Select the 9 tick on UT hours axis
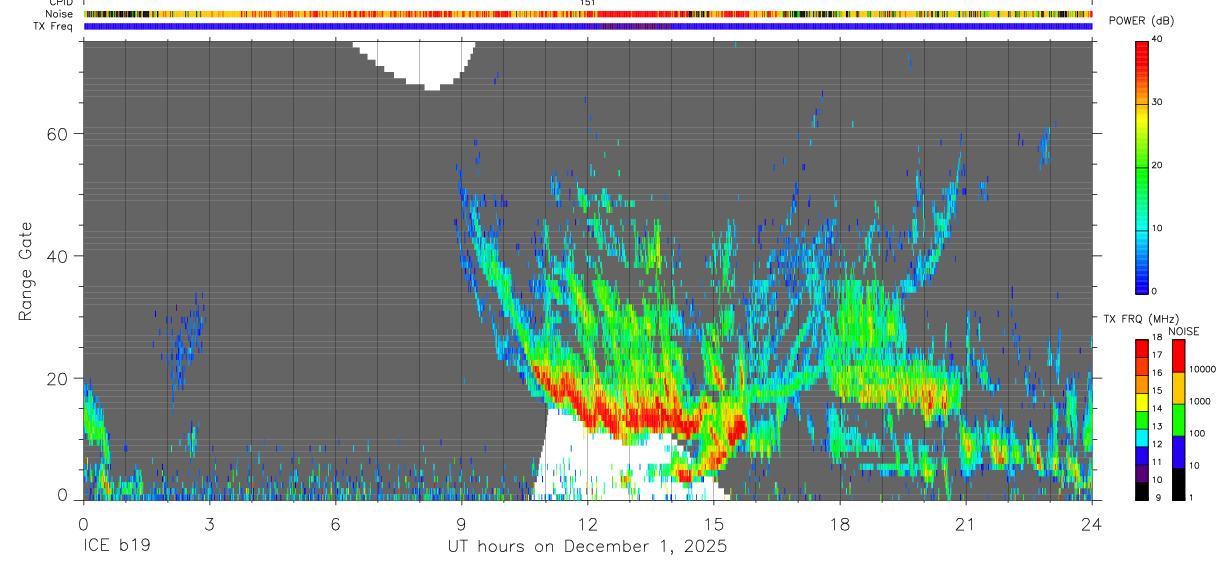1228x567 pixels. [x=461, y=523]
